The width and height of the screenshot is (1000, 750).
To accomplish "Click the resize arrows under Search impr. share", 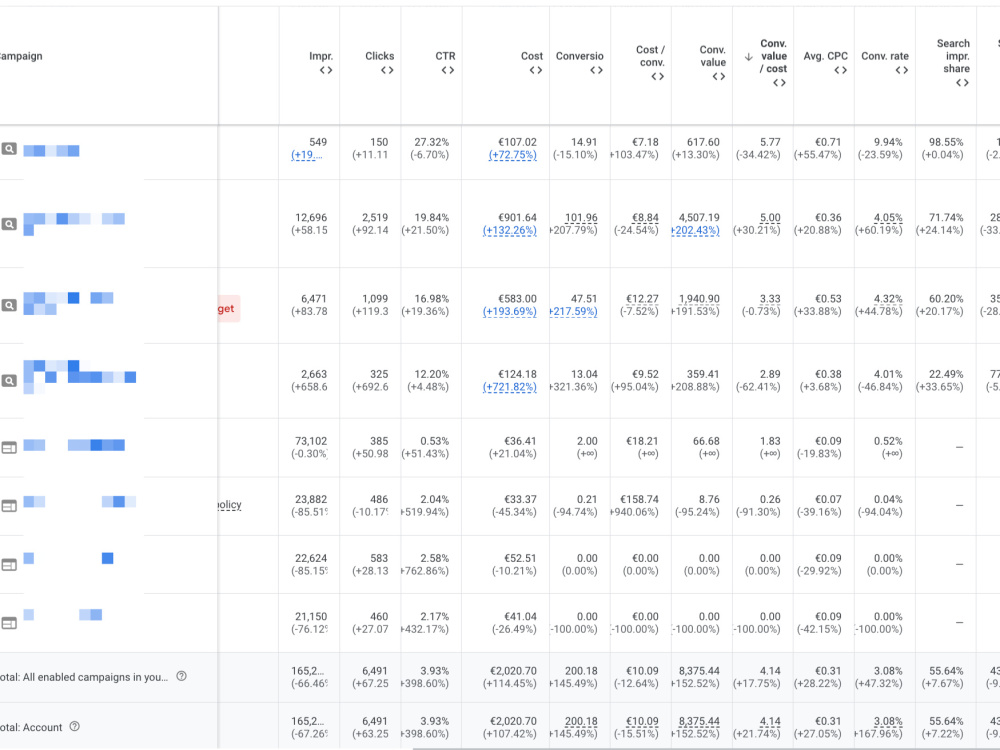I will pos(962,83).
